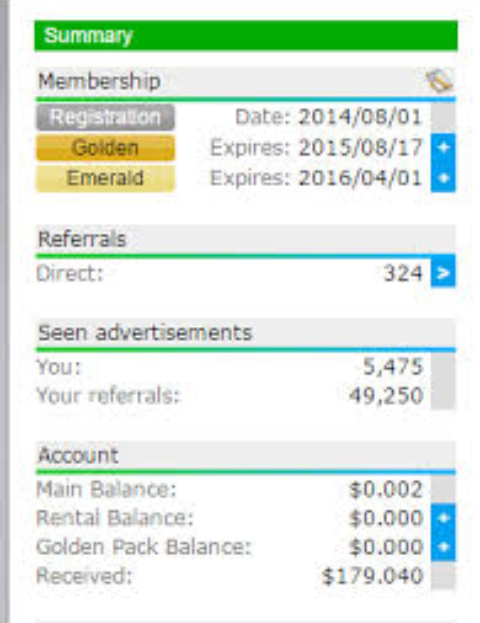The height and width of the screenshot is (623, 480).
Task: Click the Received amount $179.040
Action: [372, 576]
